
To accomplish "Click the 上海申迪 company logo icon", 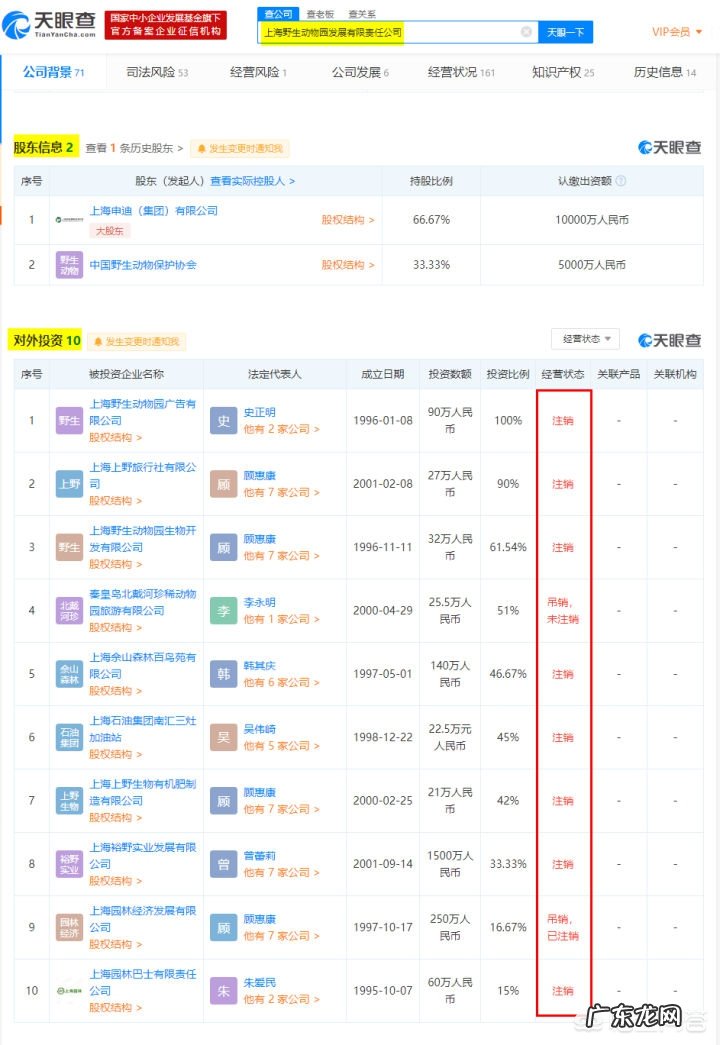I will pos(69,219).
